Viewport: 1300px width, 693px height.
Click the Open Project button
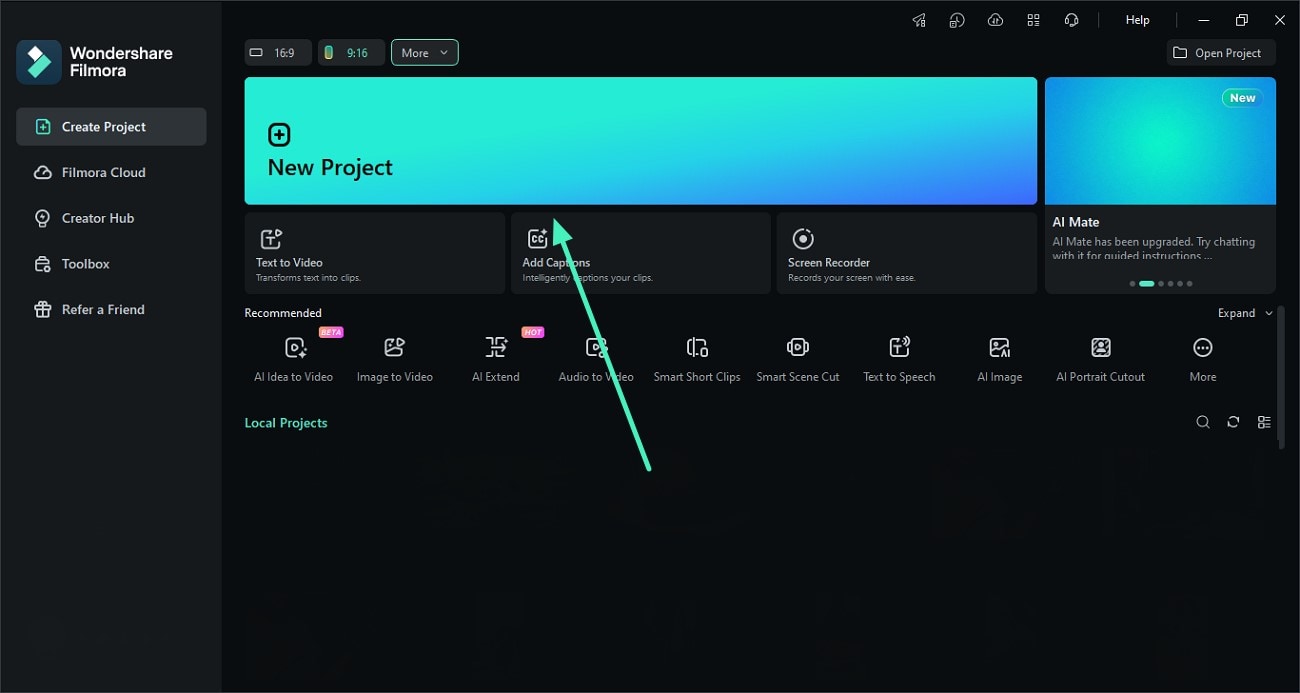point(1220,53)
